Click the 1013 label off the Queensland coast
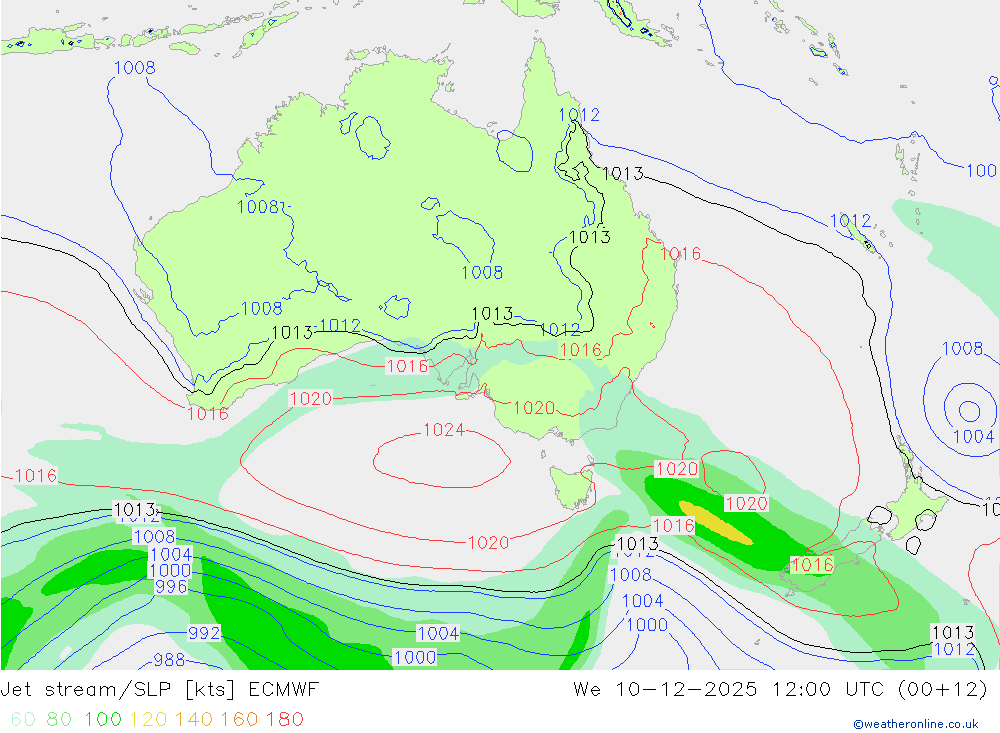 tap(622, 174)
